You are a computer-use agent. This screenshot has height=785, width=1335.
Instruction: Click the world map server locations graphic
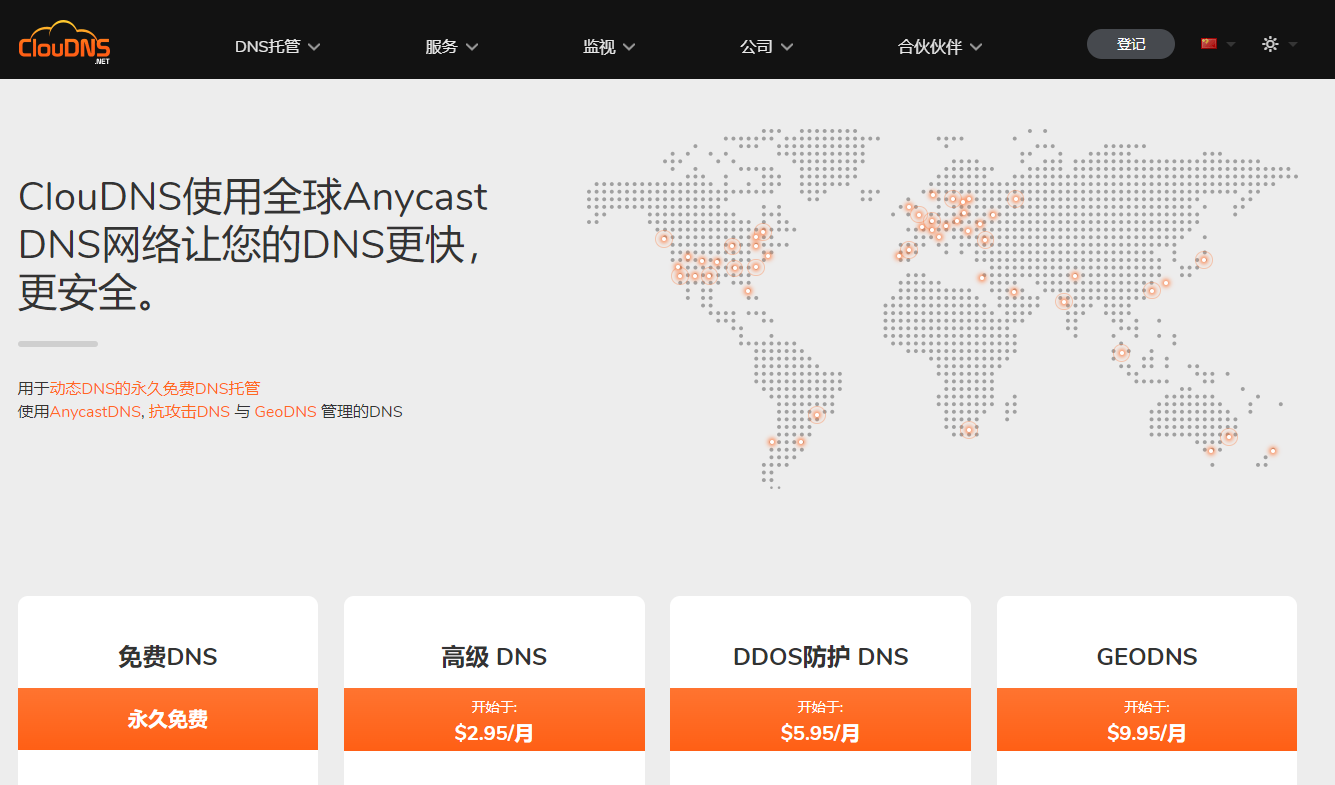(941, 308)
